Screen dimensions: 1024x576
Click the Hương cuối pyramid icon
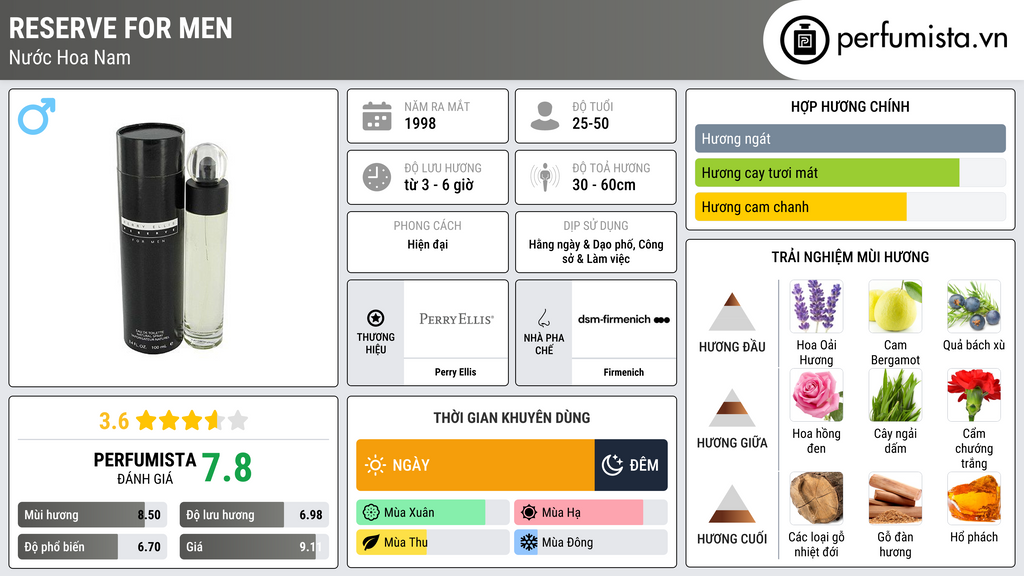click(x=732, y=504)
